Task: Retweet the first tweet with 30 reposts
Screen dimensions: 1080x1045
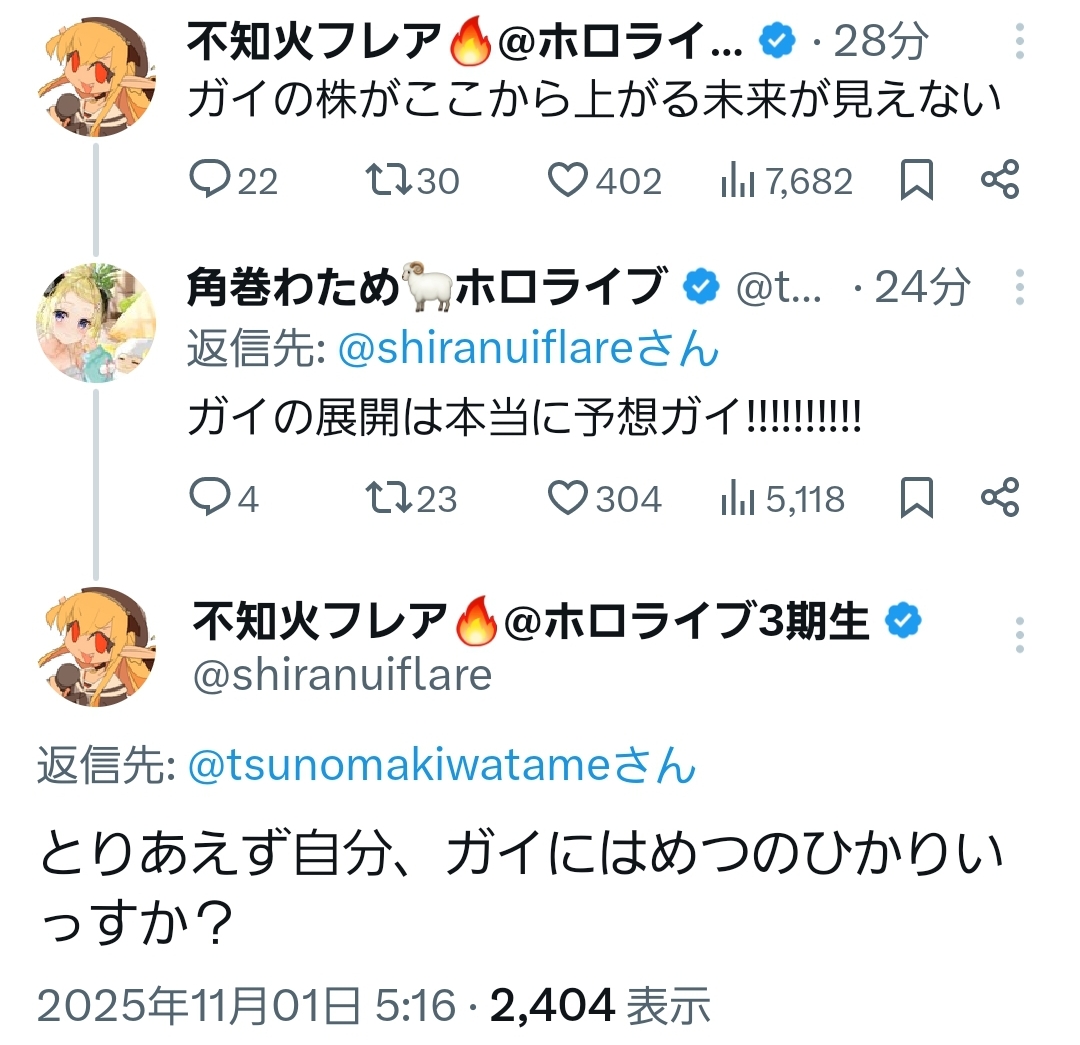Action: (x=387, y=181)
